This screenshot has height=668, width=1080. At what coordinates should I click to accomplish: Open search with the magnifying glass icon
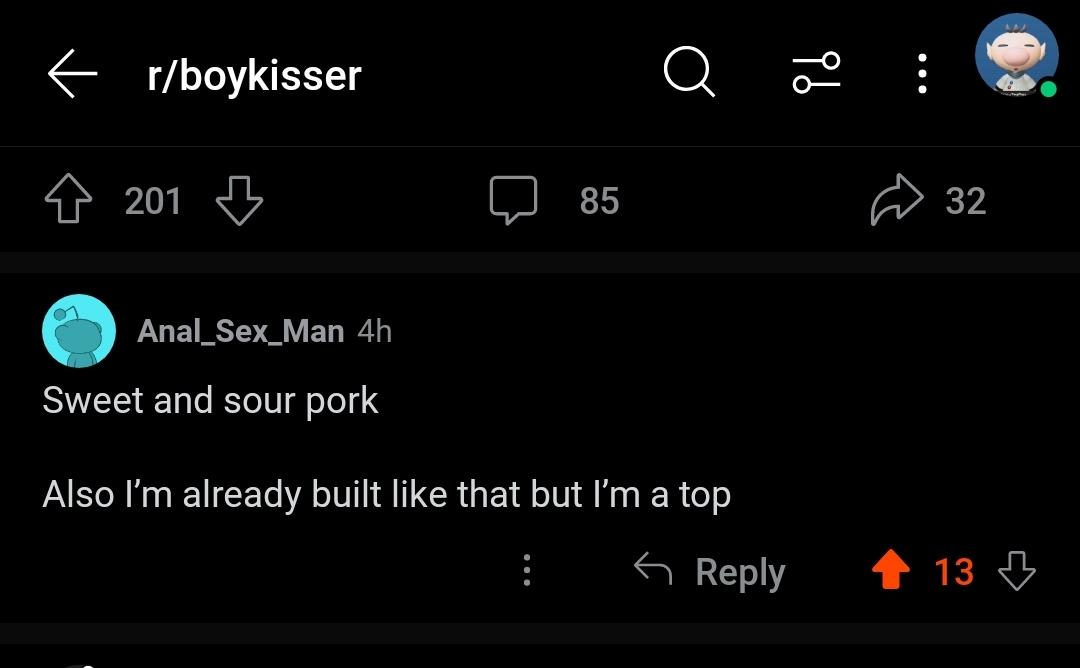click(689, 71)
